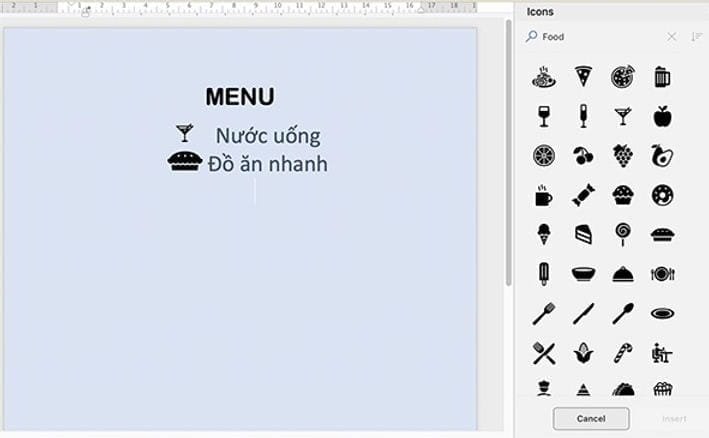The image size is (709, 438).
Task: Pick the wine glass icon
Action: (x=544, y=117)
